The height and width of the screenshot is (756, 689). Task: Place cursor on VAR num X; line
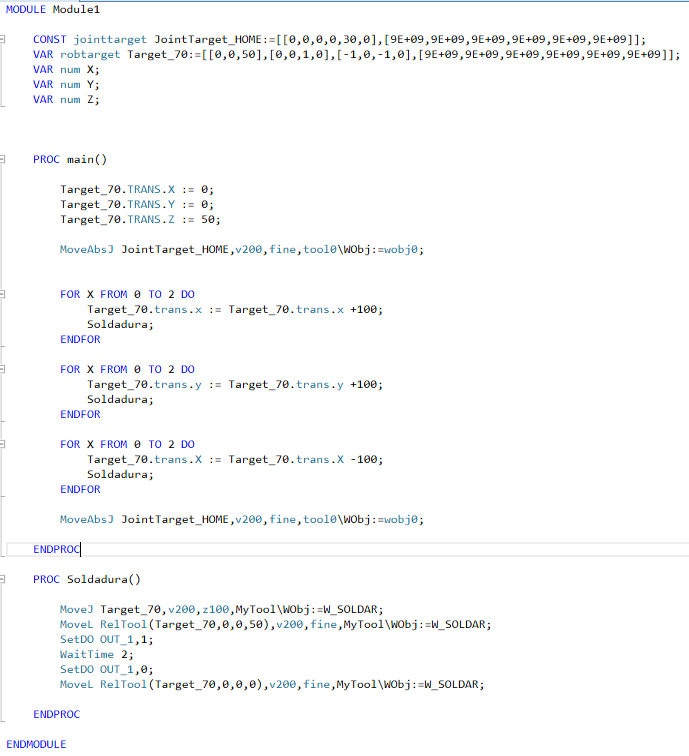click(x=66, y=69)
